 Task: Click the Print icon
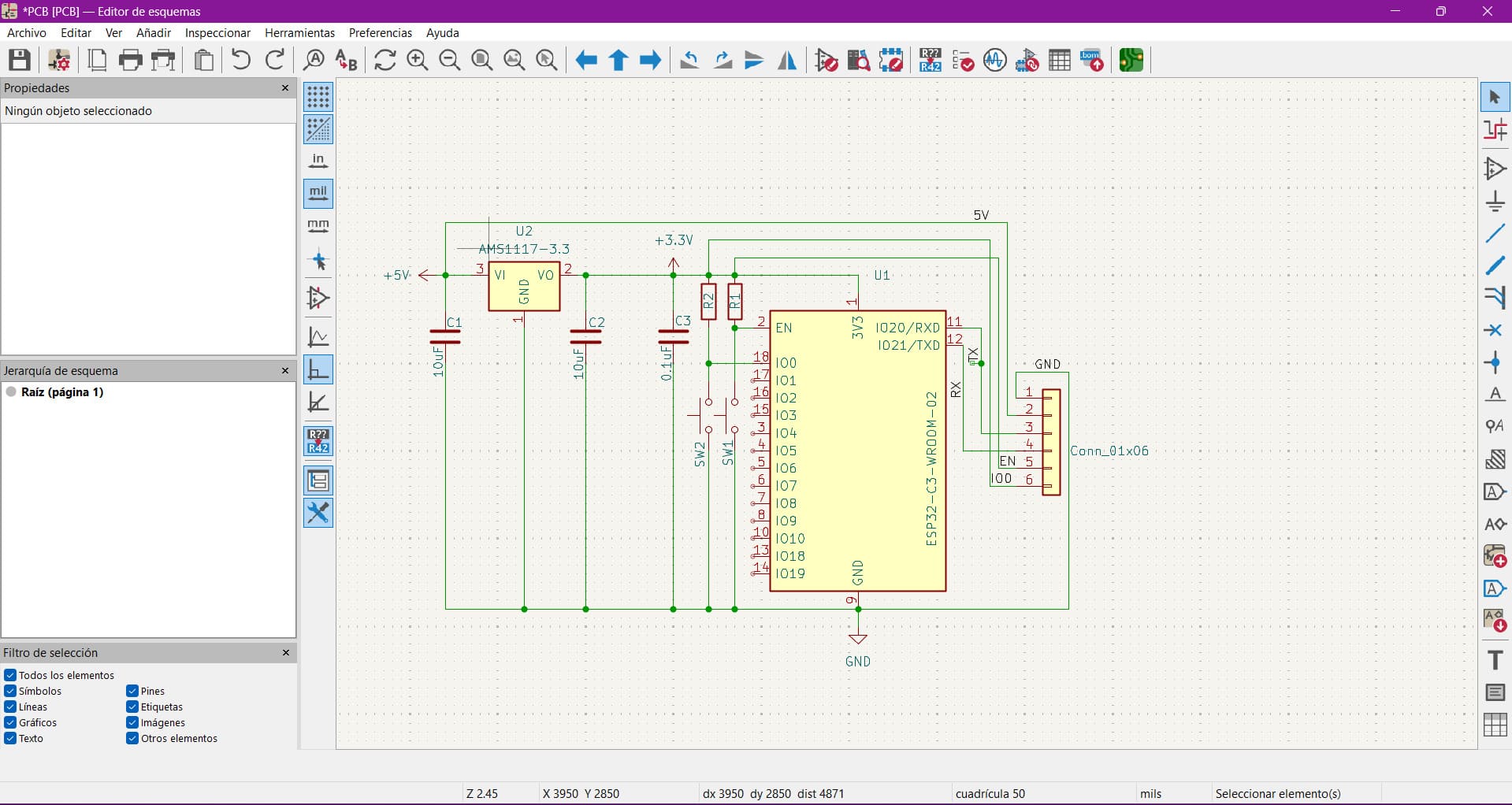click(x=131, y=60)
